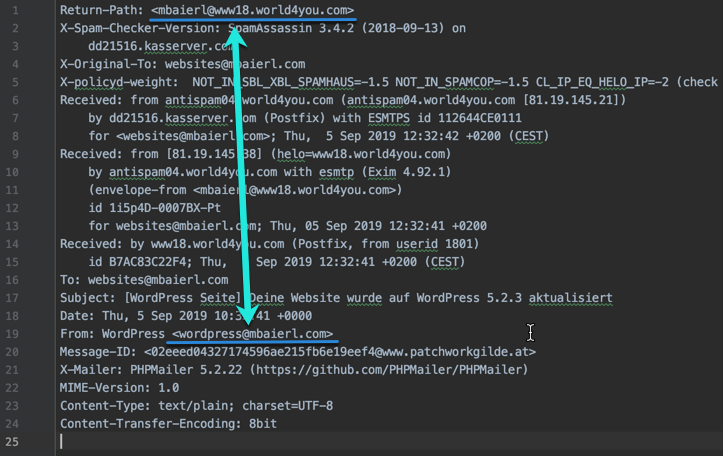Click the Message-ID domain www.patchworkgilde.at
723x456 pixels.
pyautogui.click(x=456, y=352)
